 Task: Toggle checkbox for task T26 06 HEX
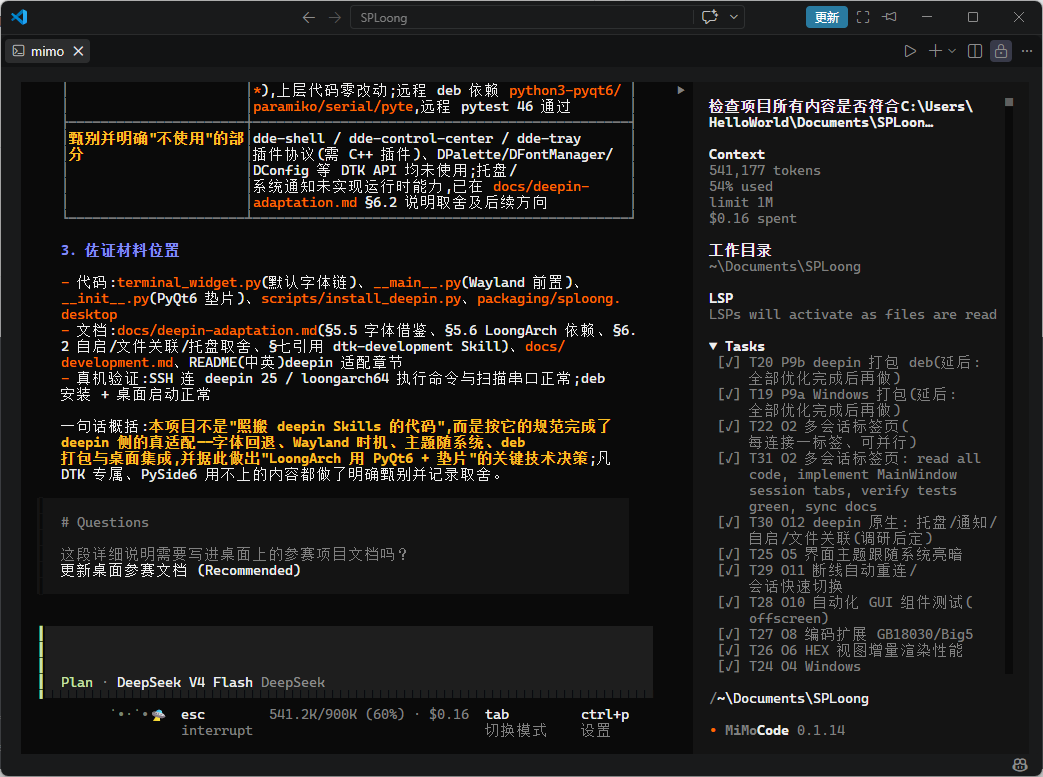729,650
